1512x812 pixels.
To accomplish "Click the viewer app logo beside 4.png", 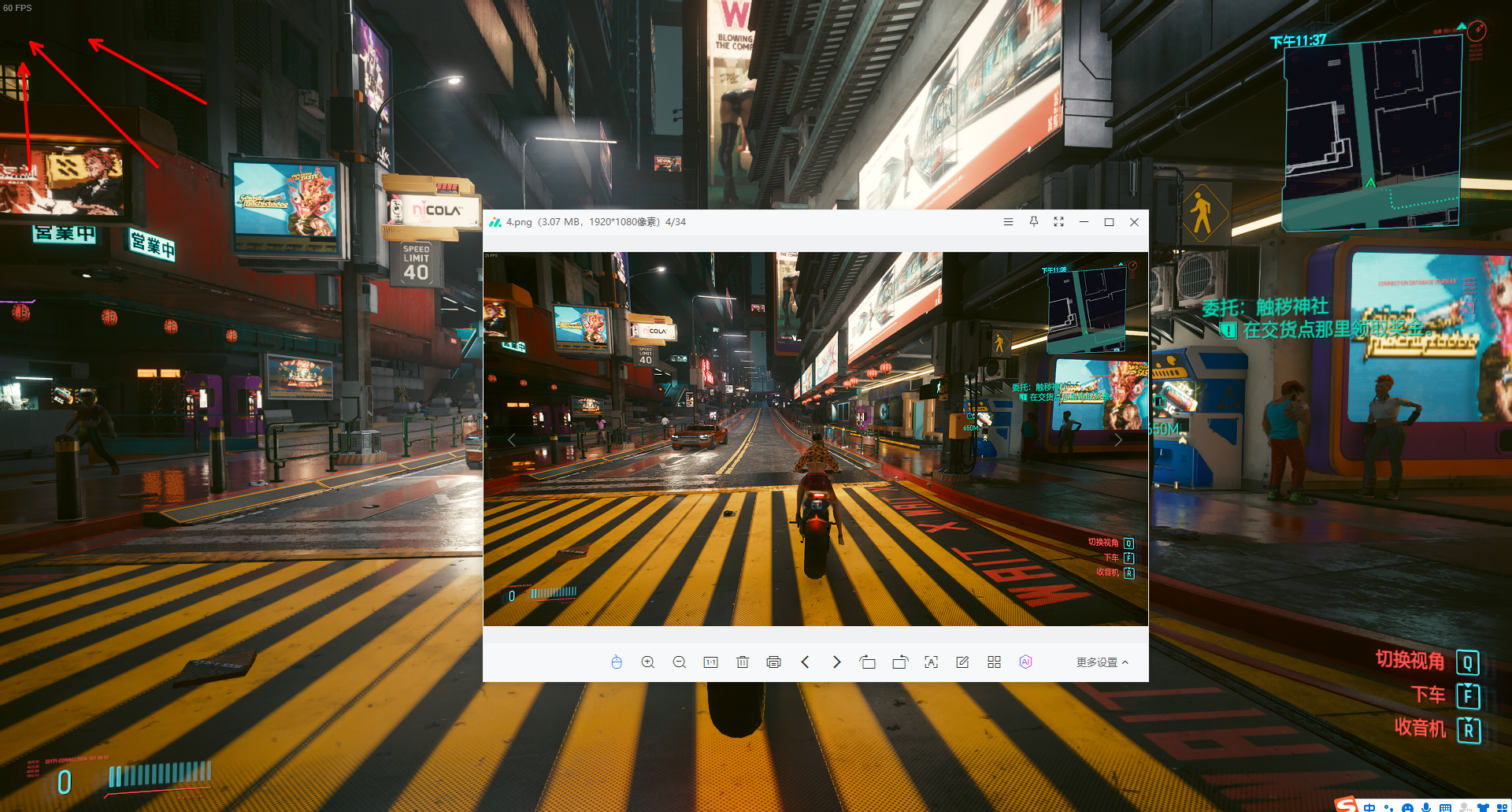I will [x=495, y=222].
